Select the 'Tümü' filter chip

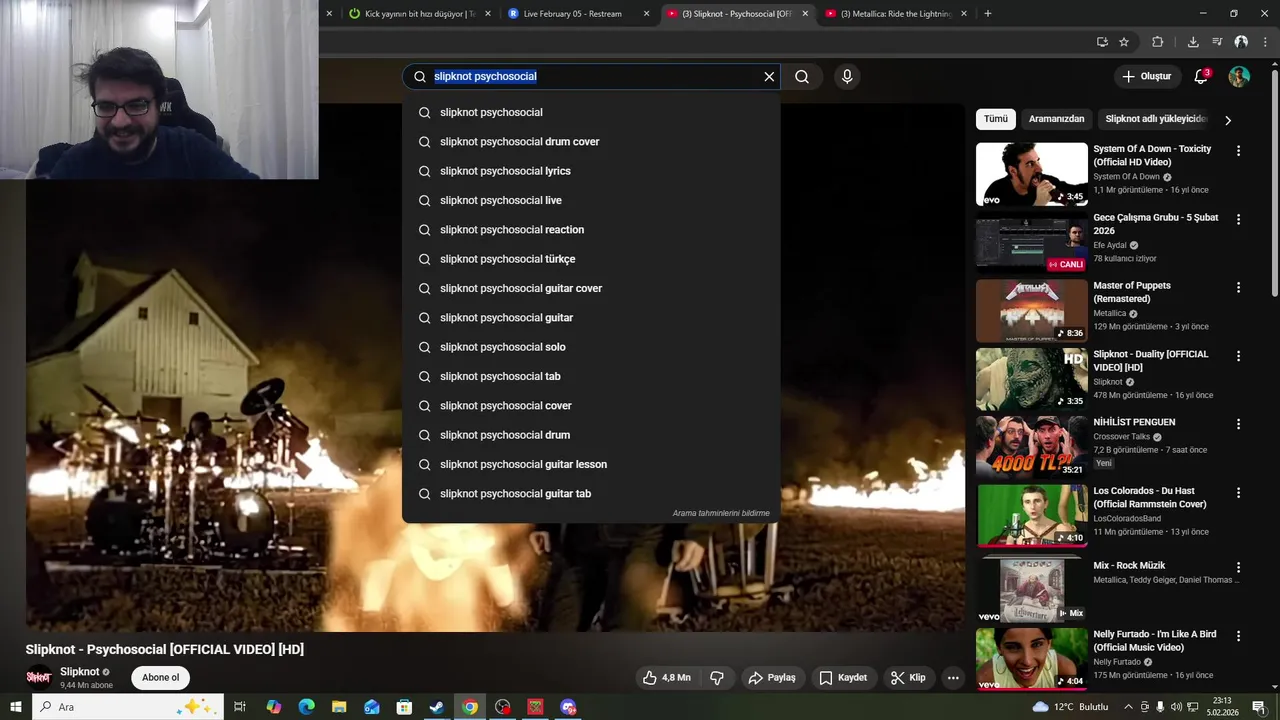(x=996, y=119)
